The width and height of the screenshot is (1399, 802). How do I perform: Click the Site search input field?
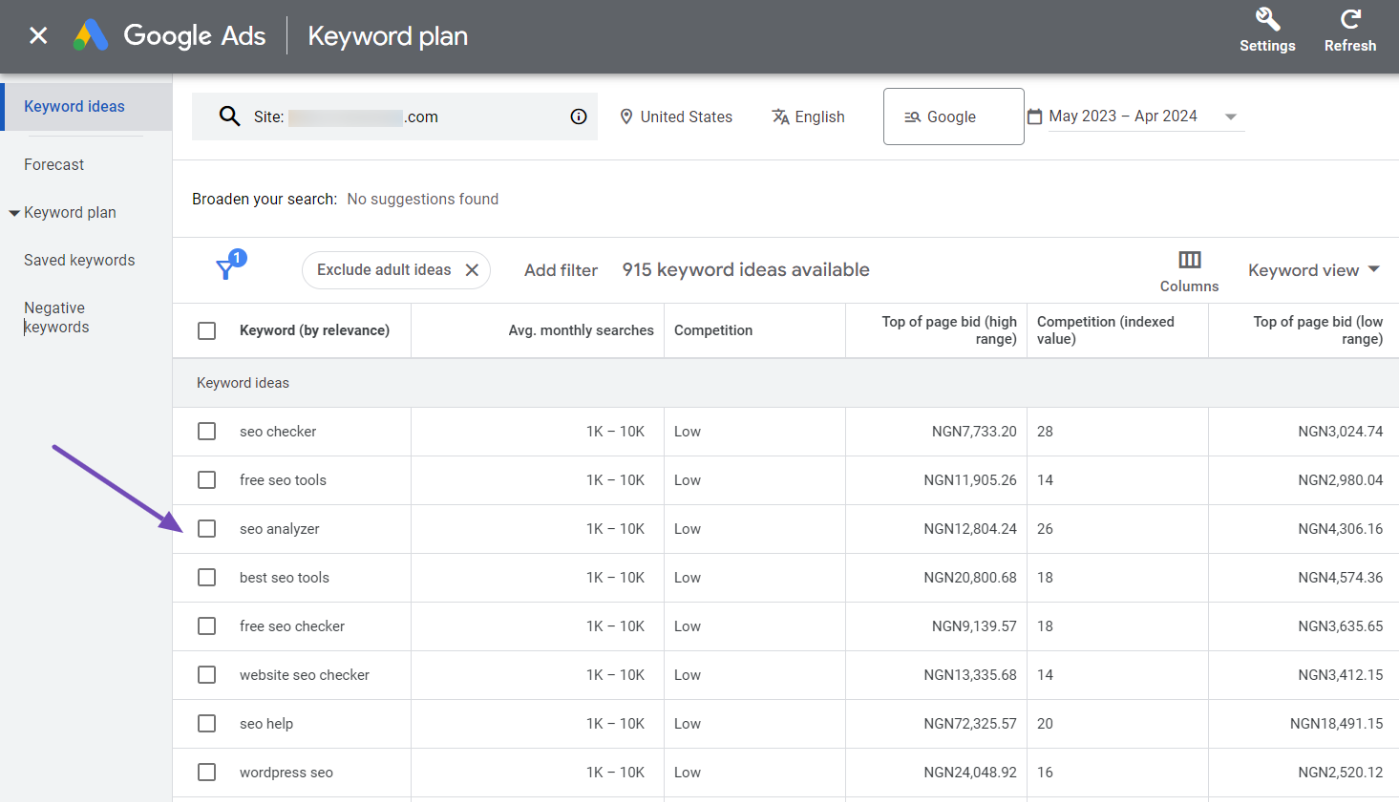coord(395,117)
